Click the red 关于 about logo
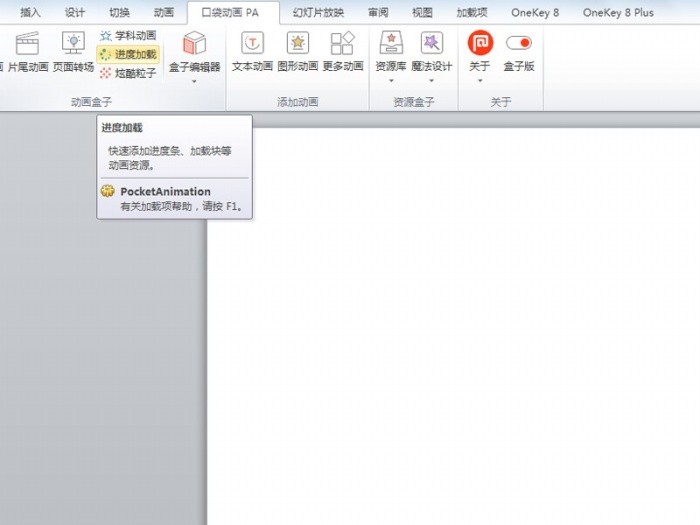700x525 pixels. click(480, 43)
